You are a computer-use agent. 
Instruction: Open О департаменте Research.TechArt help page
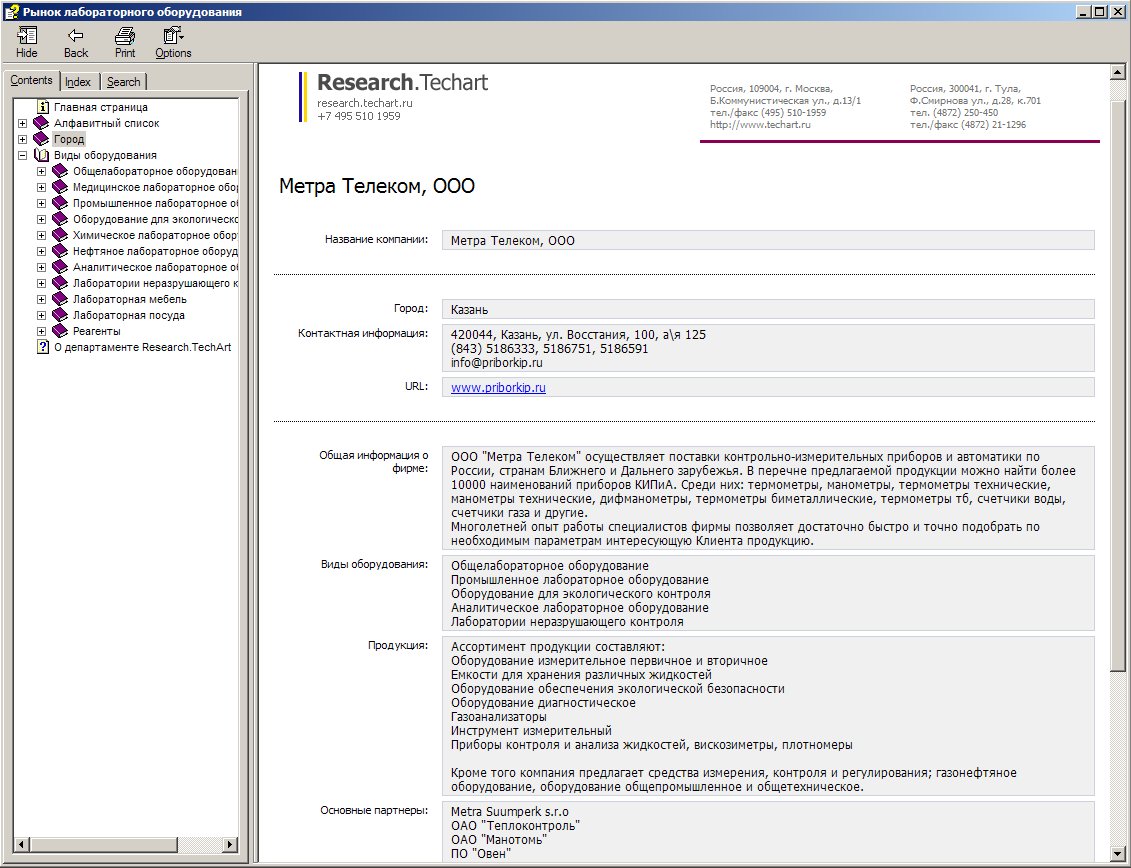[x=143, y=347]
